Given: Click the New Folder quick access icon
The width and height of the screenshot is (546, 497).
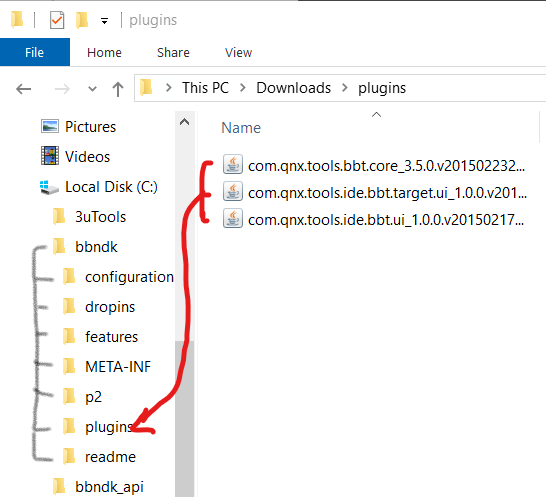Looking at the screenshot, I should tap(82, 20).
